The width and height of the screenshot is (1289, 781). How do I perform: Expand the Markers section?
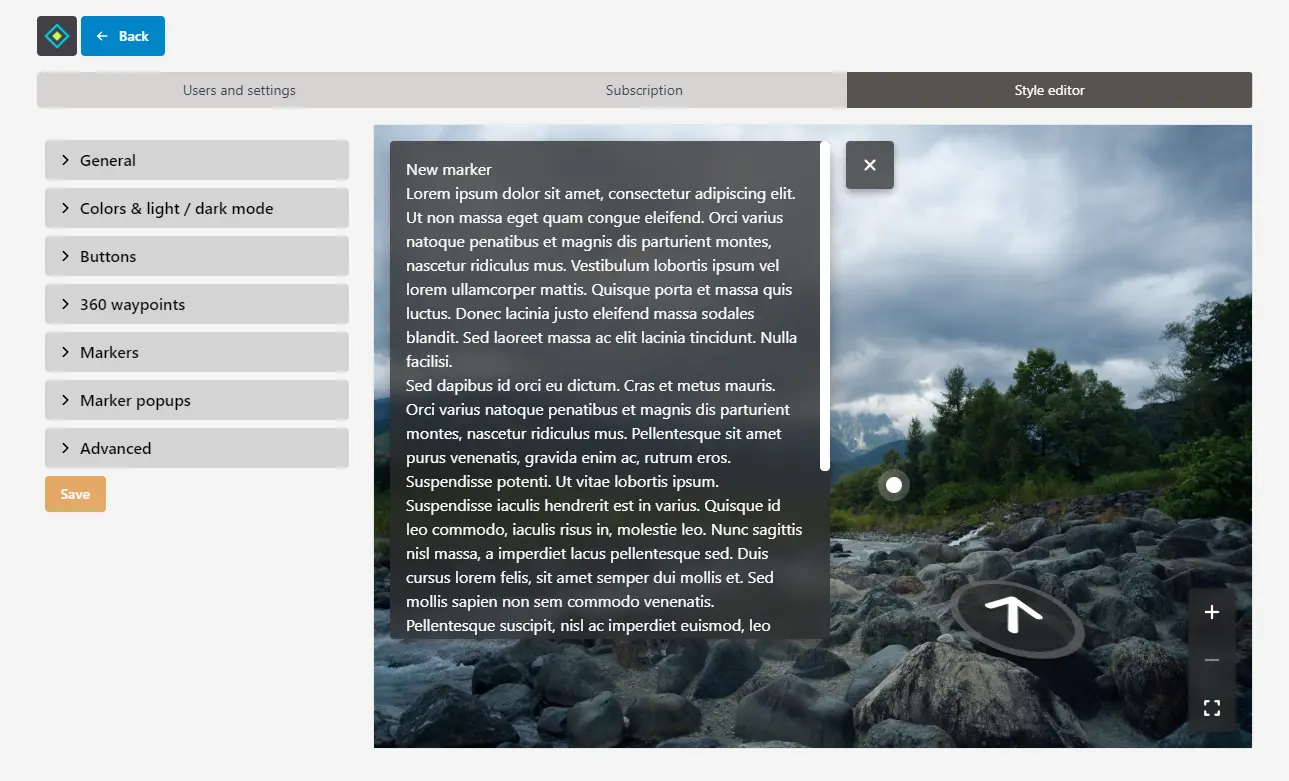coord(196,352)
